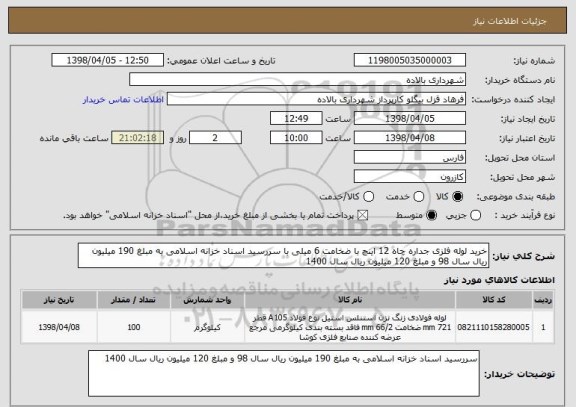Choose the متوسط purchase process option
Image resolution: width=576 pixels, height=407 pixels.
pyautogui.click(x=431, y=215)
